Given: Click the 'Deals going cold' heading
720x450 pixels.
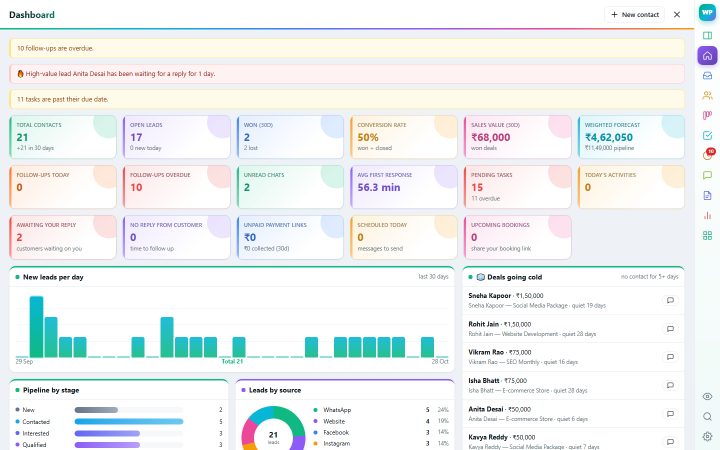Looking at the screenshot, I should (514, 277).
